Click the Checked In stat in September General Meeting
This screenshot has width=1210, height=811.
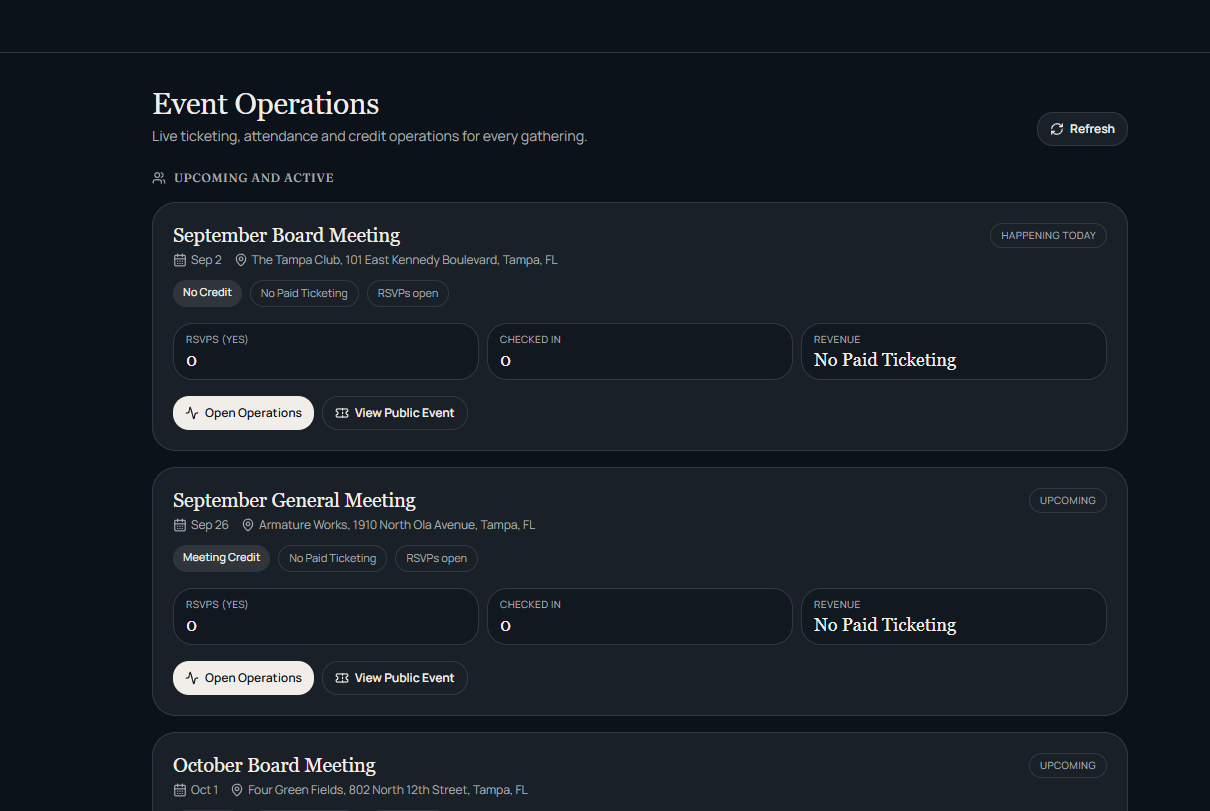(x=640, y=616)
